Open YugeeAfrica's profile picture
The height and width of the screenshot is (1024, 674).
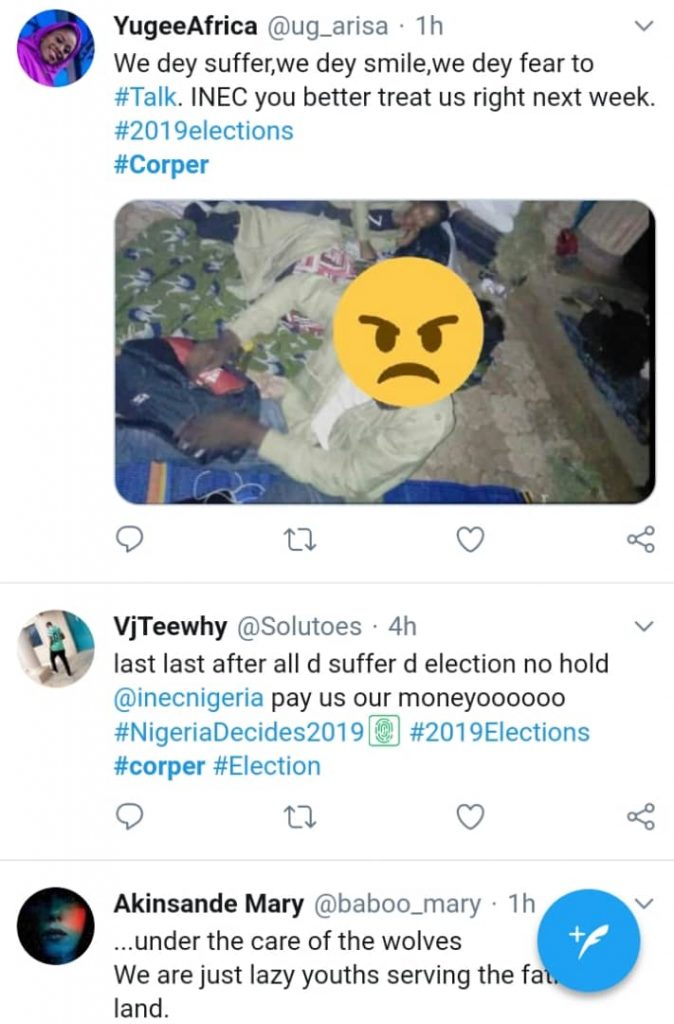56,48
